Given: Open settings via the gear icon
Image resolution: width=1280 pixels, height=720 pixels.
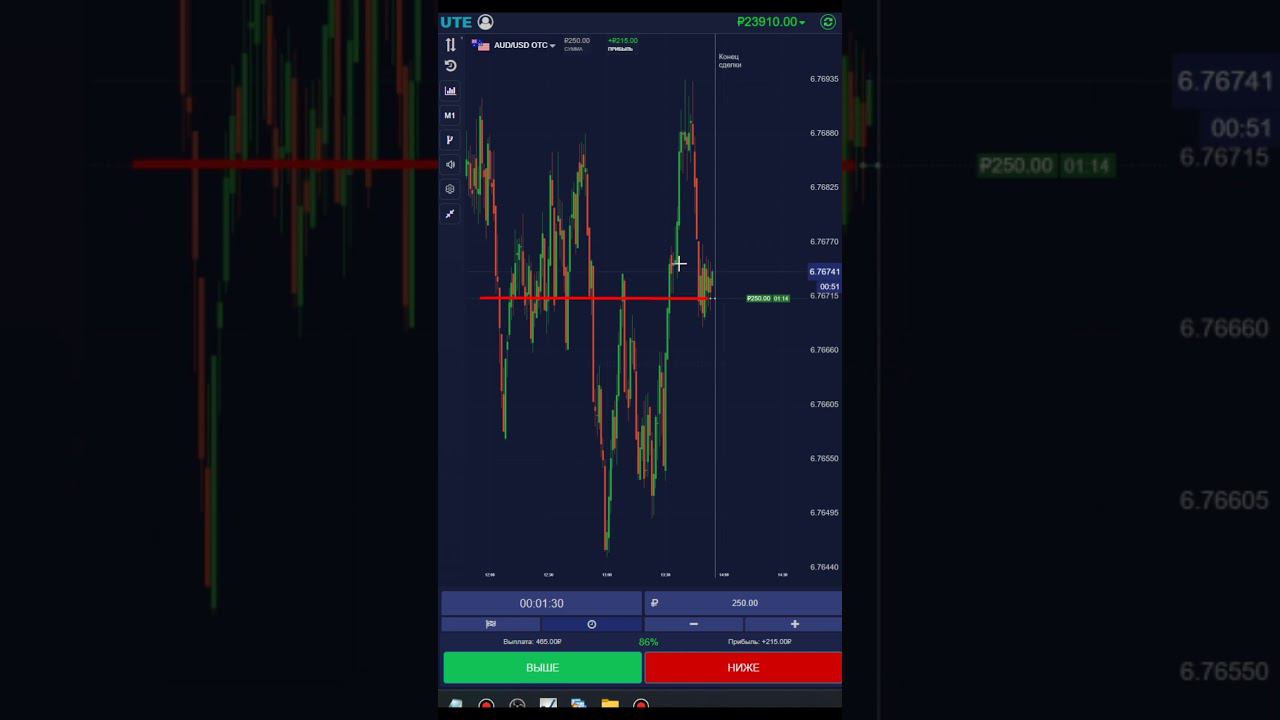Looking at the screenshot, I should click(x=450, y=189).
